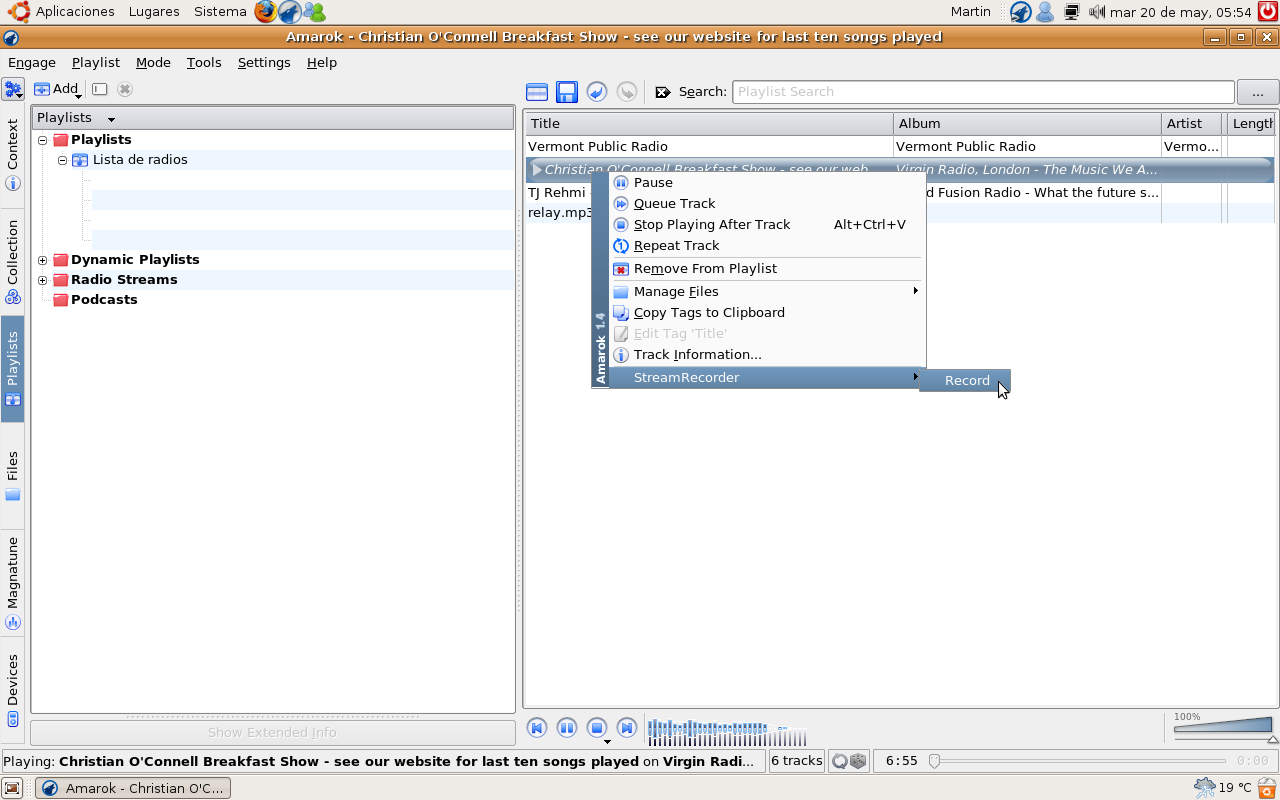Viewport: 1280px width, 800px height.
Task: Click the track position seek slider
Action: pos(1080,761)
